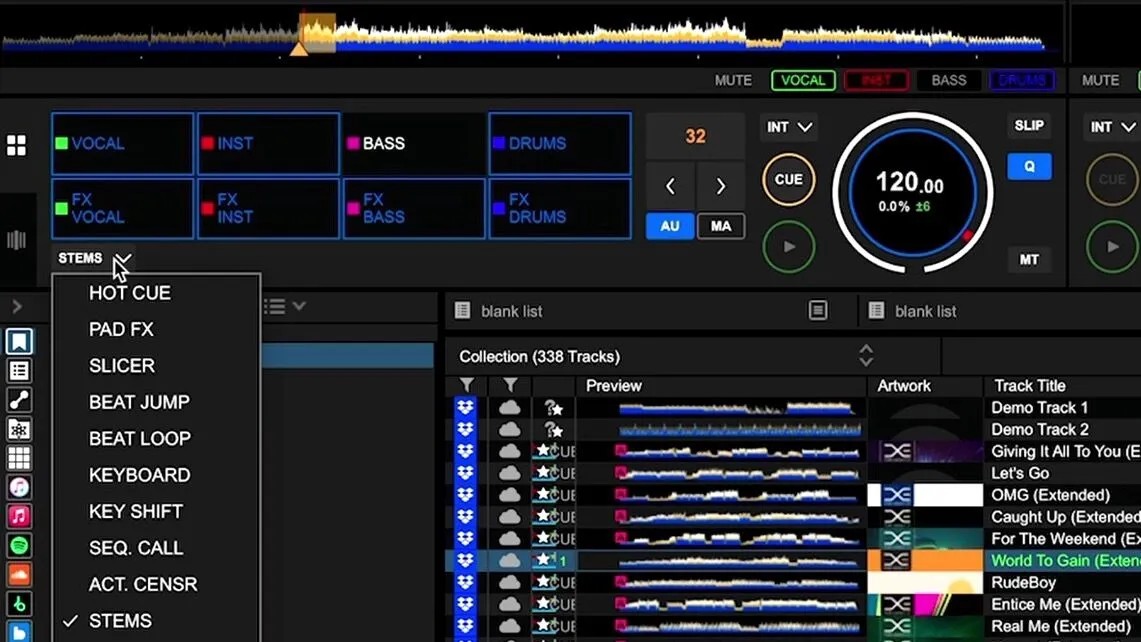The height and width of the screenshot is (642, 1141).
Task: Select the RudeBoy track in the collection
Action: 1024,583
